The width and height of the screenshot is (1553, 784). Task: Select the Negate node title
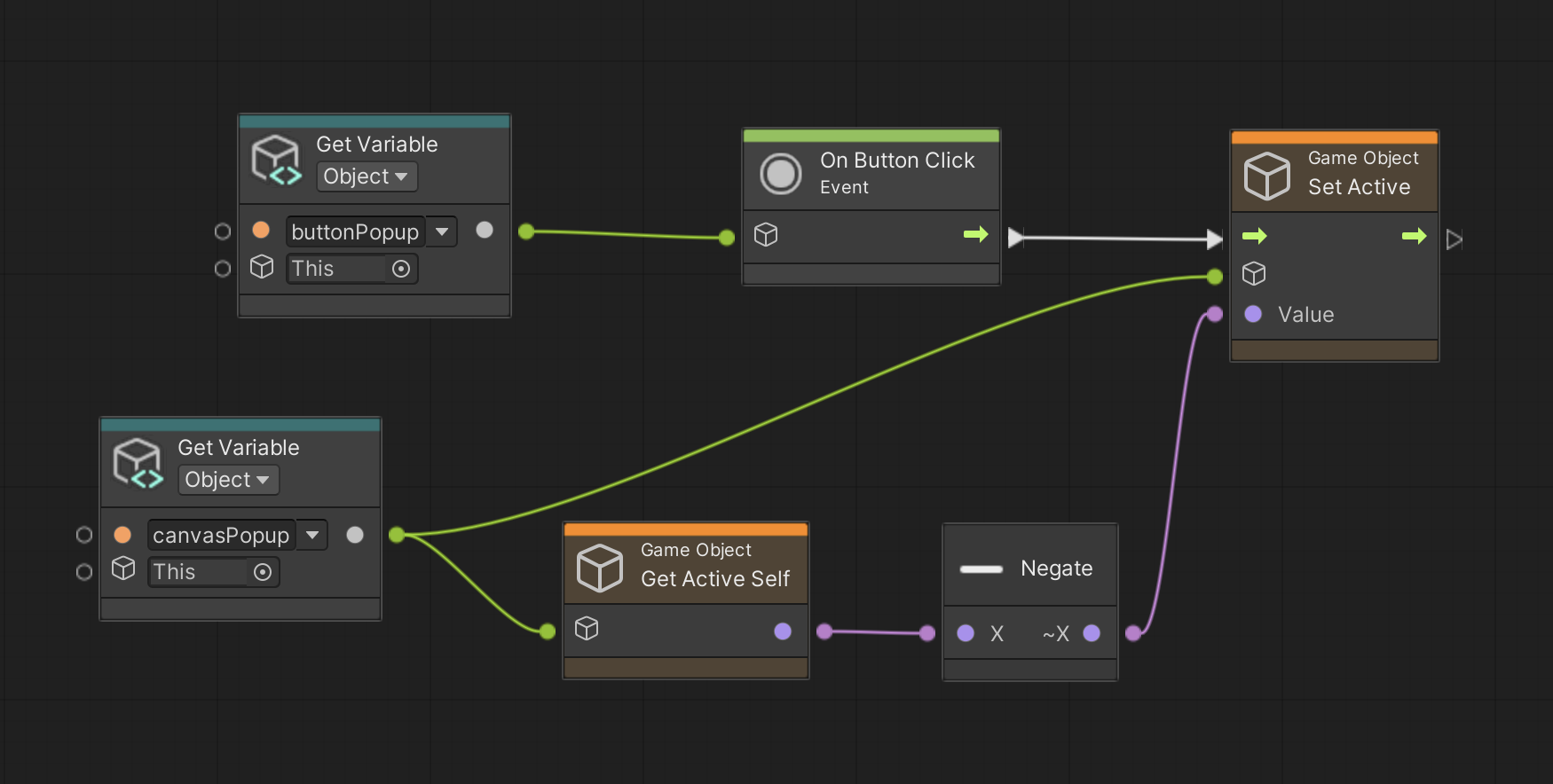click(1056, 568)
